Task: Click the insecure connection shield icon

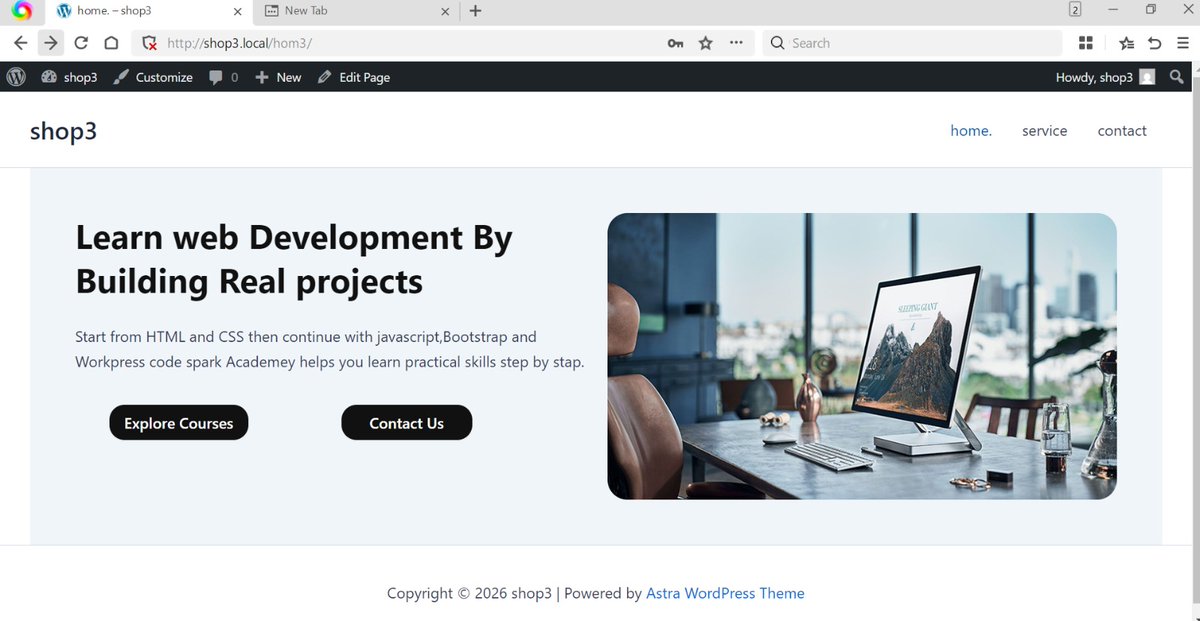Action: [x=150, y=43]
